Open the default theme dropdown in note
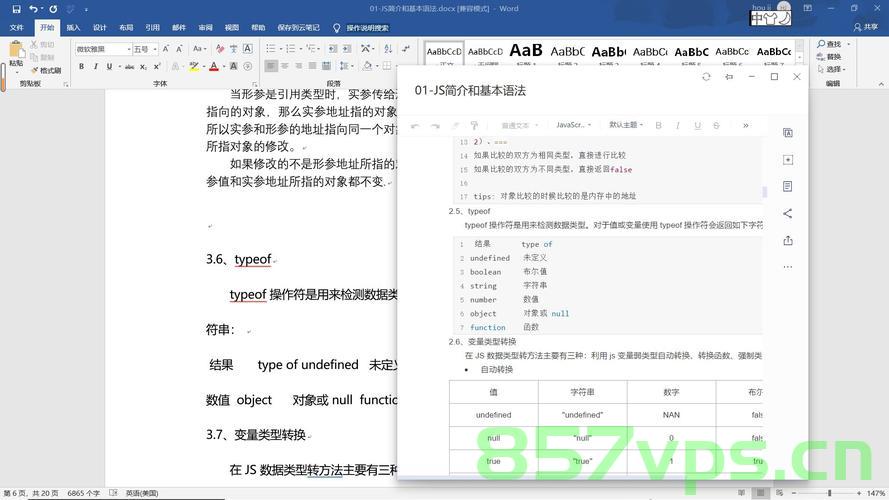The height and width of the screenshot is (500, 889). (626, 125)
